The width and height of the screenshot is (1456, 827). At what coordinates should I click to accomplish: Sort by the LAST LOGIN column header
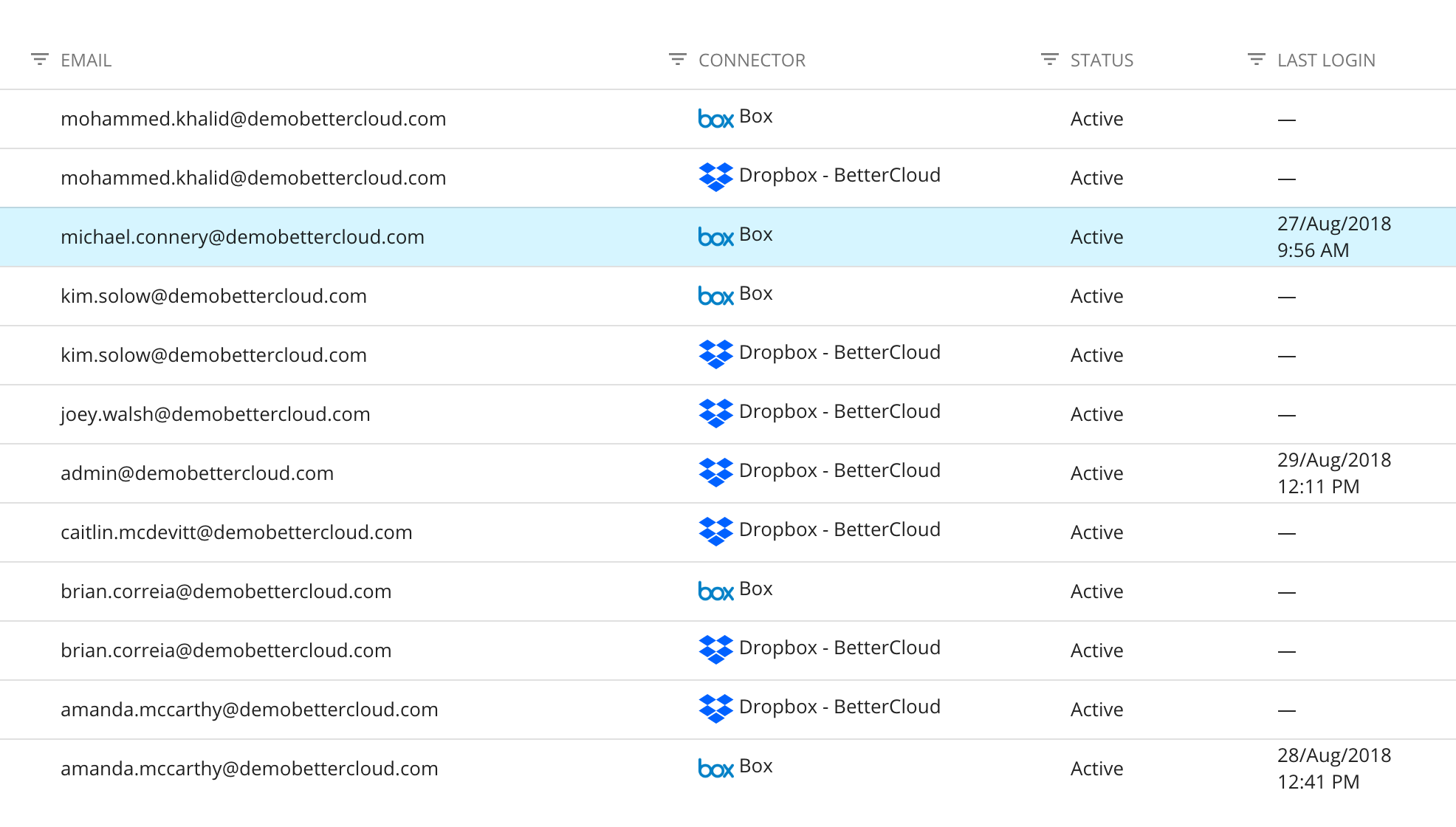(x=1326, y=61)
